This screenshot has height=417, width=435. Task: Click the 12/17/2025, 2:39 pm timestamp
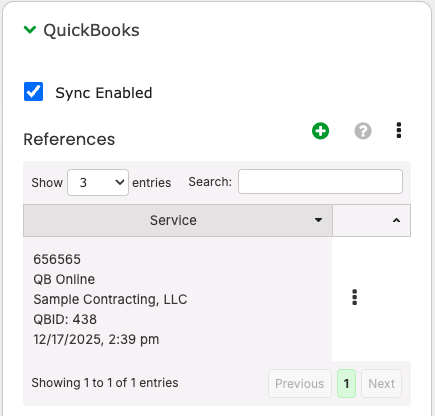(x=96, y=339)
